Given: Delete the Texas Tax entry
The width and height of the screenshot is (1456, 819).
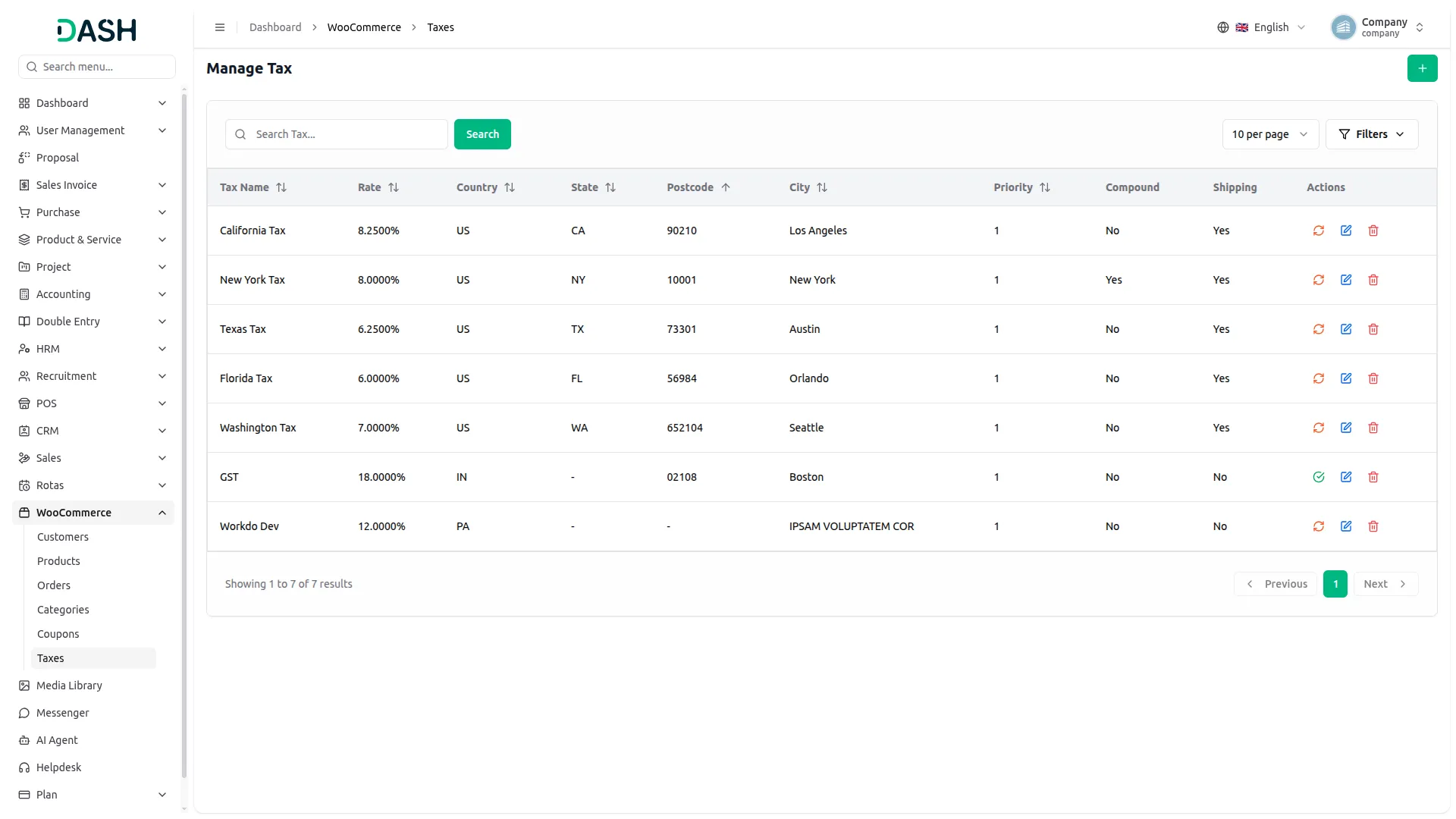Looking at the screenshot, I should click(1373, 329).
